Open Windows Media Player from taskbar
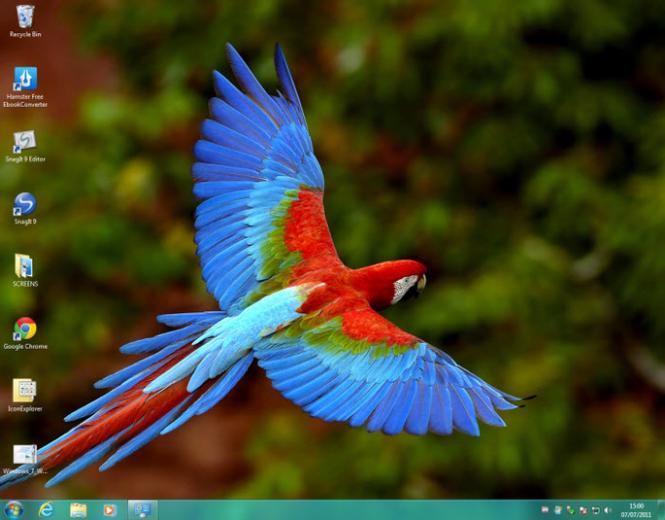Image resolution: width=665 pixels, height=520 pixels. click(x=109, y=510)
